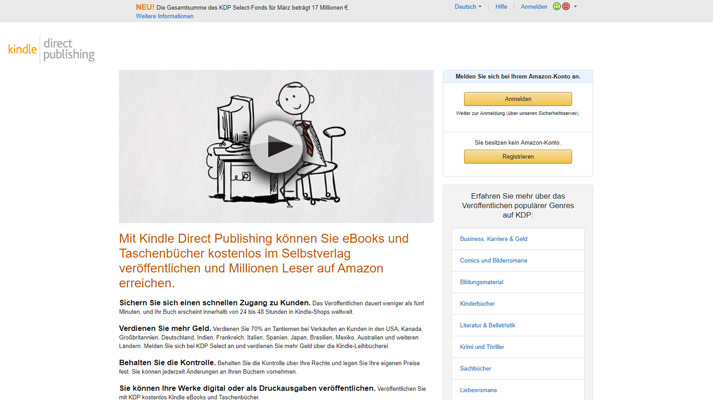Click the Anmelden link in top bar
Viewport: 713px width, 400px height.
[x=534, y=7]
